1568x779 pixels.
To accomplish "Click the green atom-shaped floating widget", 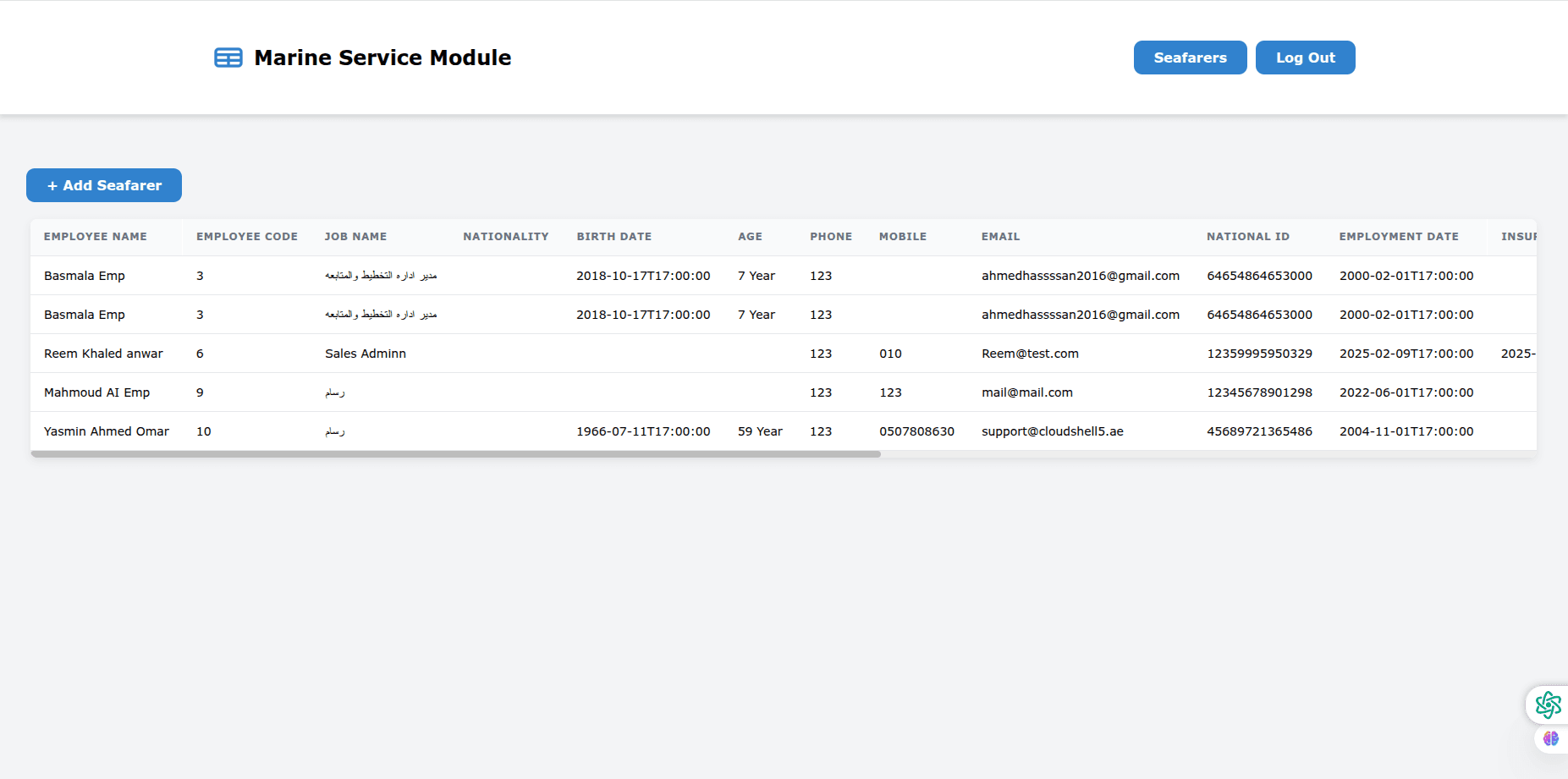I will [1549, 704].
